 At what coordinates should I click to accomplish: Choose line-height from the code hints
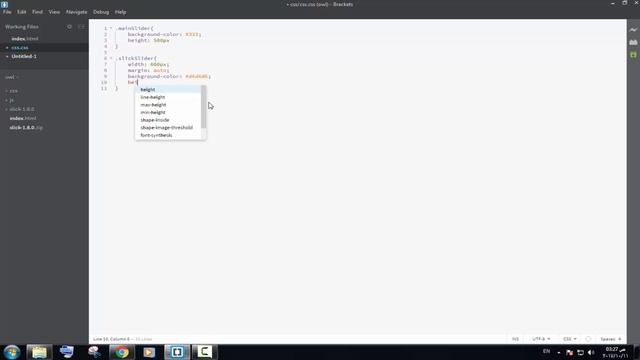[168, 97]
